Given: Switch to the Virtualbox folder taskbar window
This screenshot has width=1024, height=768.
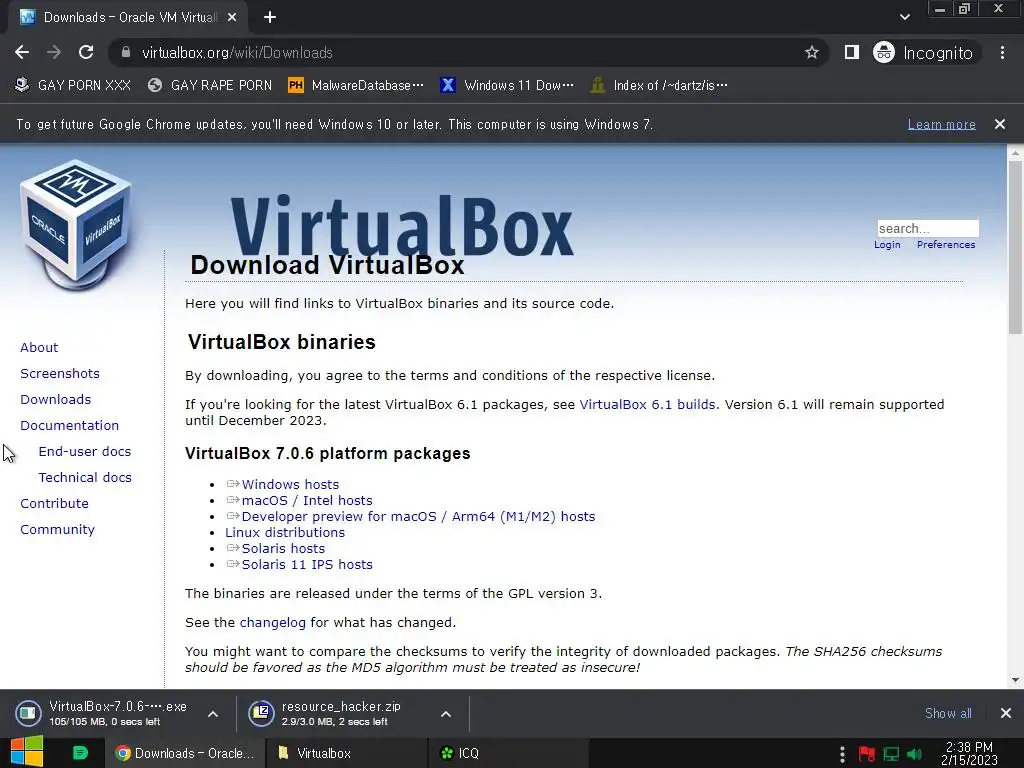Looking at the screenshot, I should coord(346,753).
